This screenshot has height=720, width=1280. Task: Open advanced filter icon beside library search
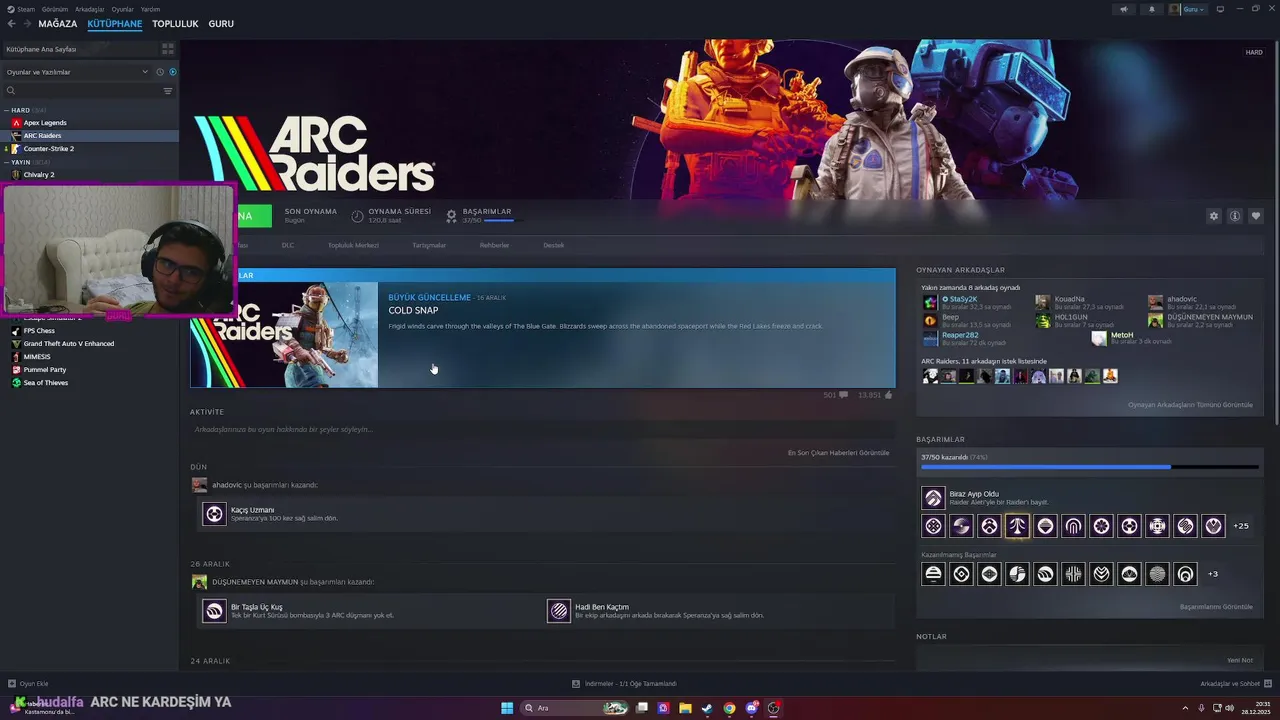168,91
